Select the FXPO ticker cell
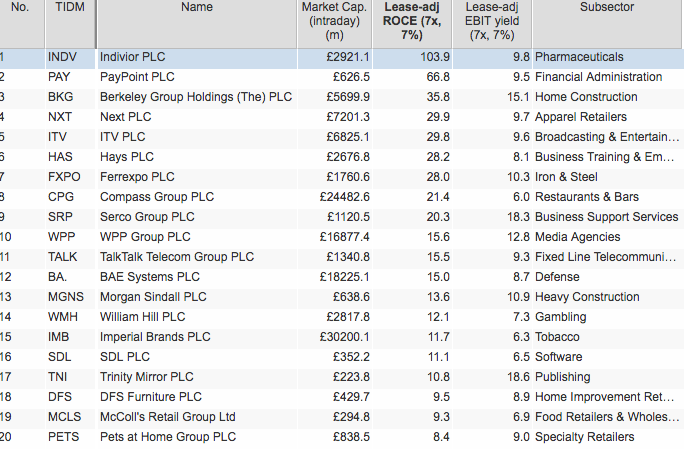Viewport: 684px width, 450px height. coord(64,177)
